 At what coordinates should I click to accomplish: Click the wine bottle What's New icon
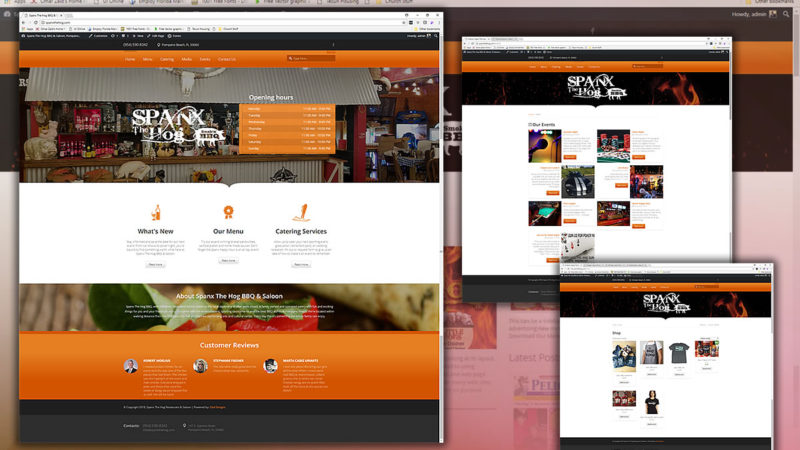(155, 212)
